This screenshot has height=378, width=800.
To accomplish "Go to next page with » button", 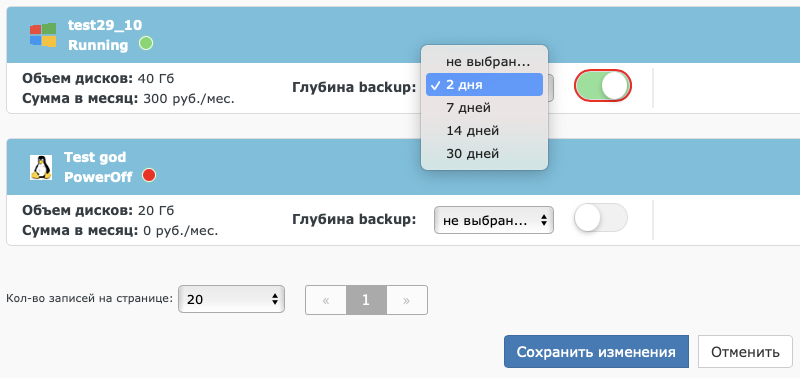I will coord(407,300).
